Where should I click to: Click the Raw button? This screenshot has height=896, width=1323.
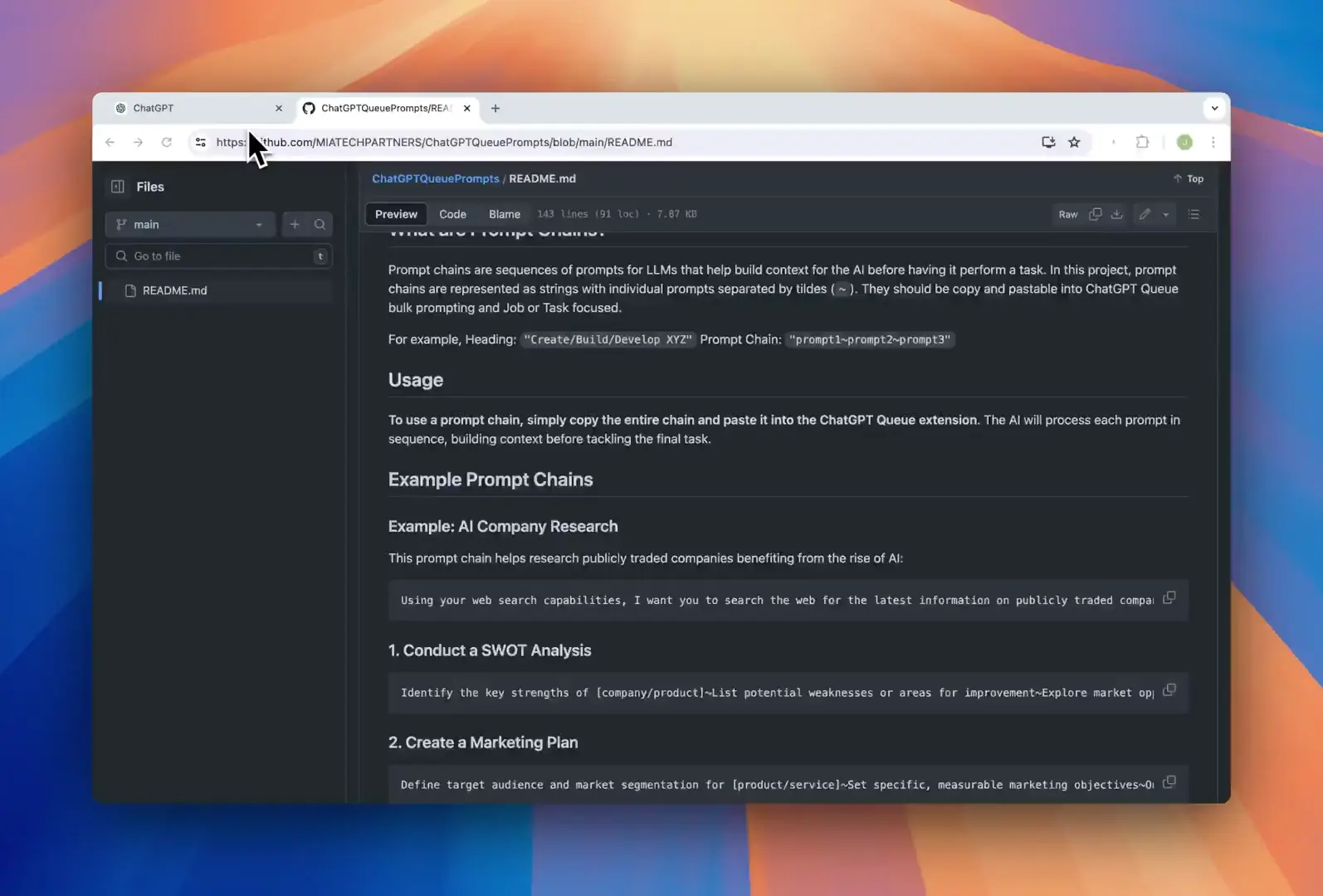click(x=1067, y=215)
